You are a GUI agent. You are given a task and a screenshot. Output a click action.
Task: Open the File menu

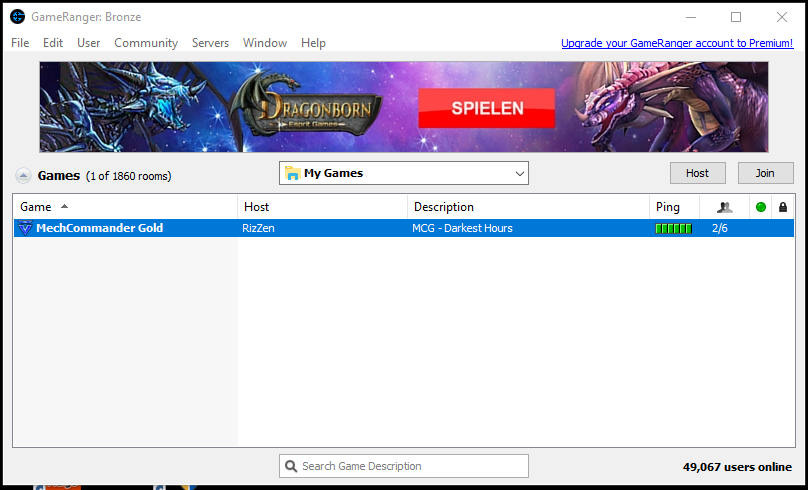20,43
